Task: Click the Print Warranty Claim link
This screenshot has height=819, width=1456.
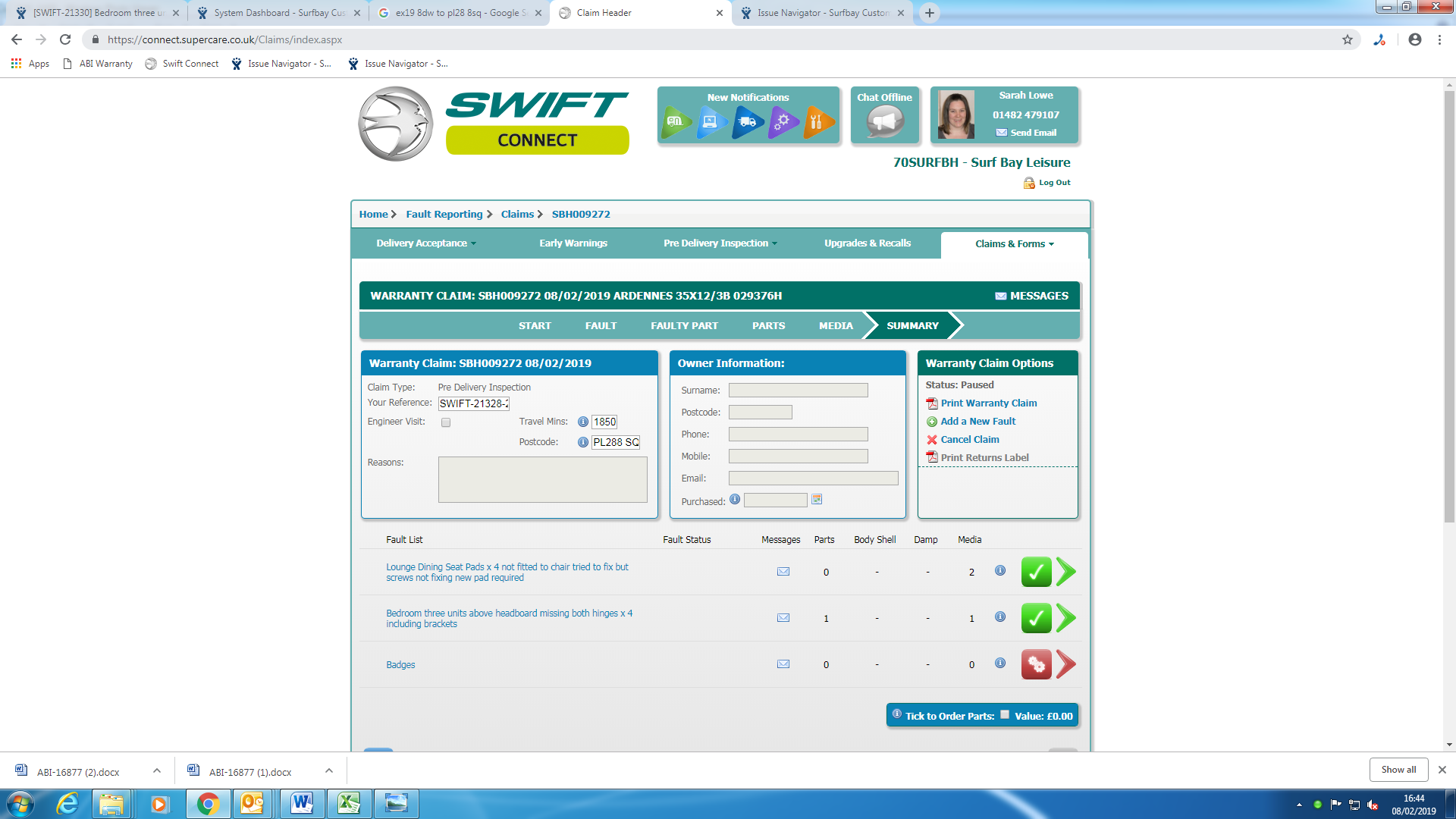Action: pos(989,403)
